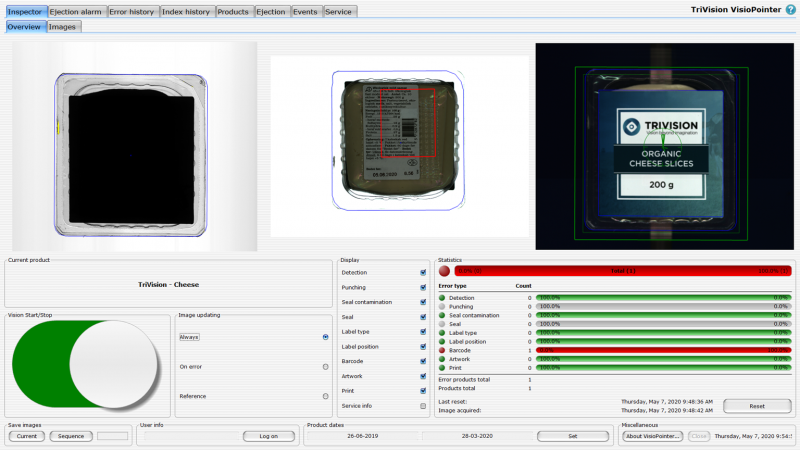Click the green Label position status dot
800x450 pixels.
pyautogui.click(x=442, y=341)
